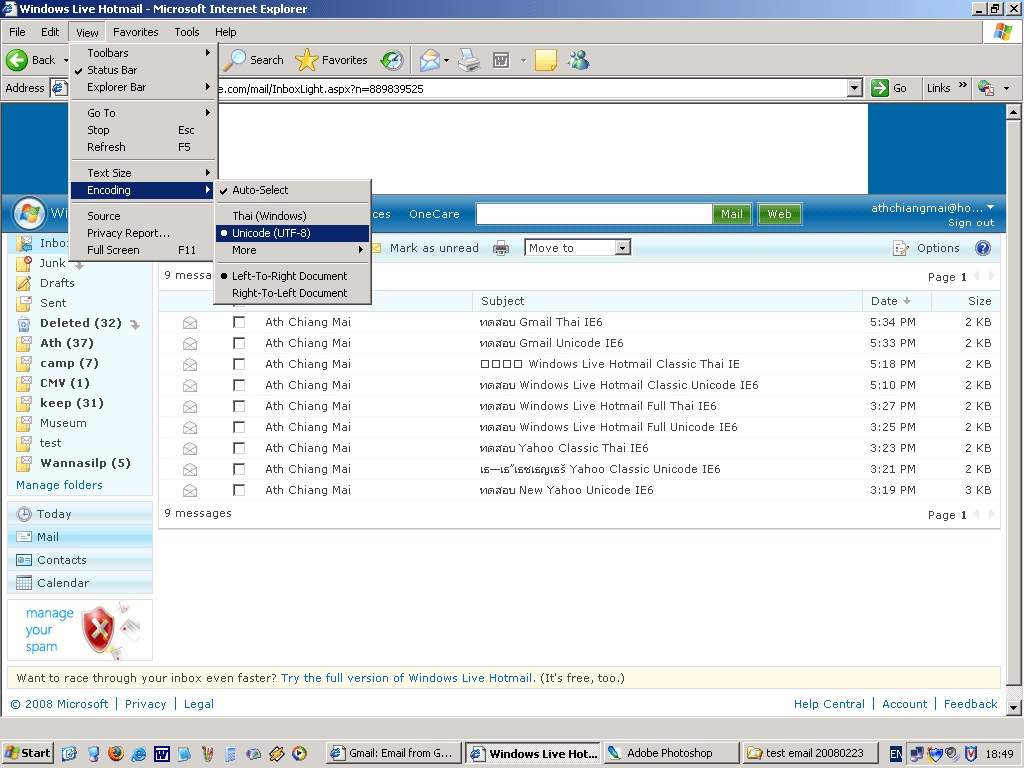Click the EN language indicator in tray
Viewport: 1024px width, 768px height.
point(896,754)
